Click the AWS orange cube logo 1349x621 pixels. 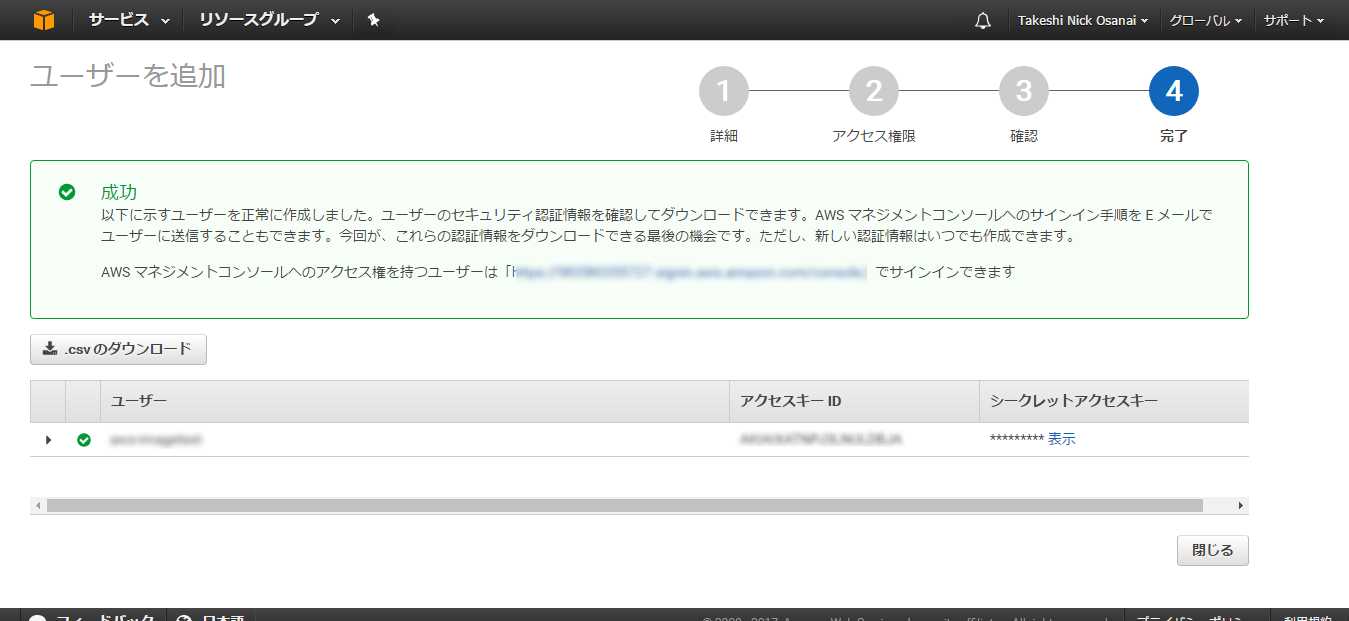[44, 20]
